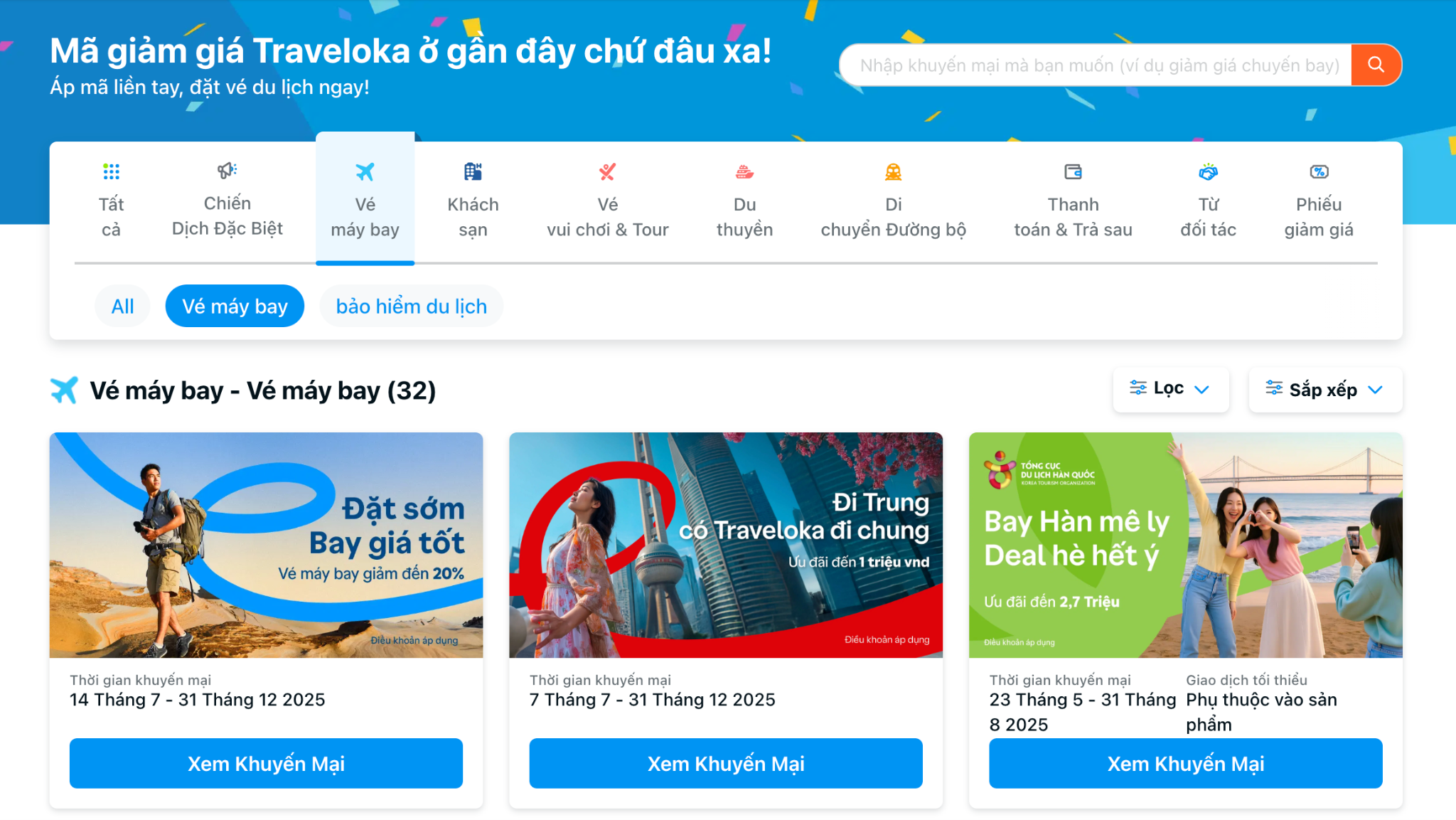The image size is (1456, 820).
Task: Click the orange search magnifier button
Action: click(x=1376, y=65)
